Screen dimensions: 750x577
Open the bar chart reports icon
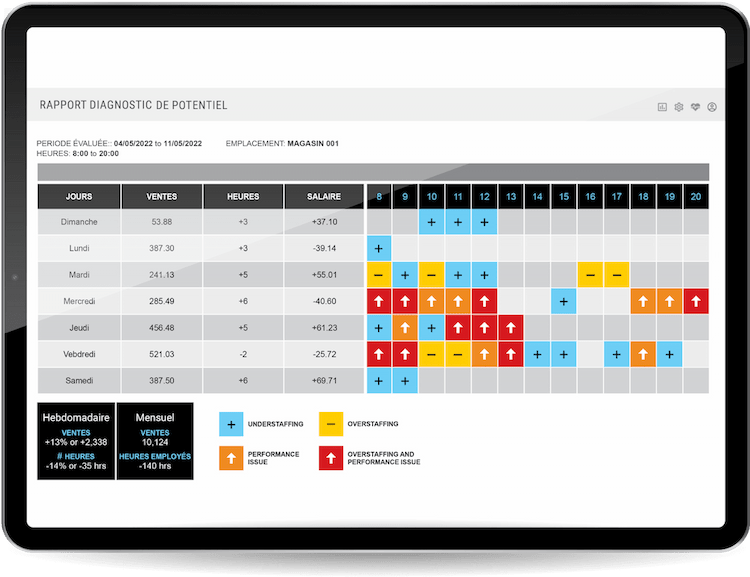tap(662, 107)
